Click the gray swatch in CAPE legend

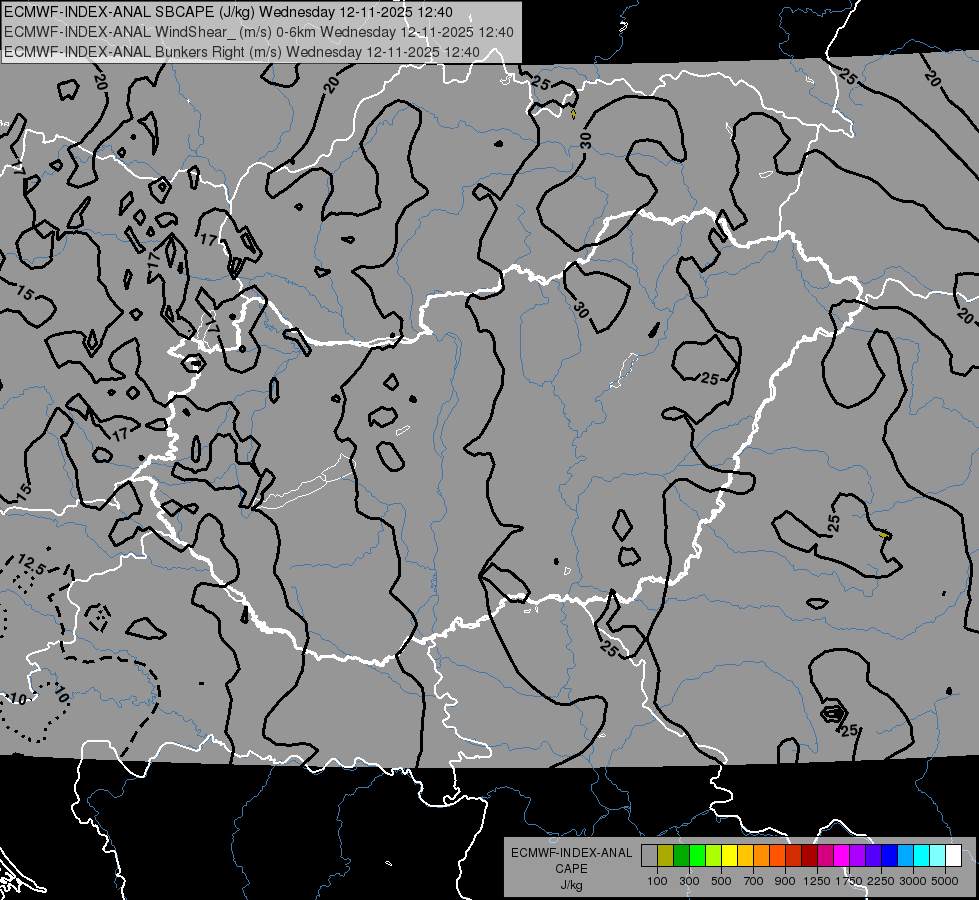pos(649,856)
